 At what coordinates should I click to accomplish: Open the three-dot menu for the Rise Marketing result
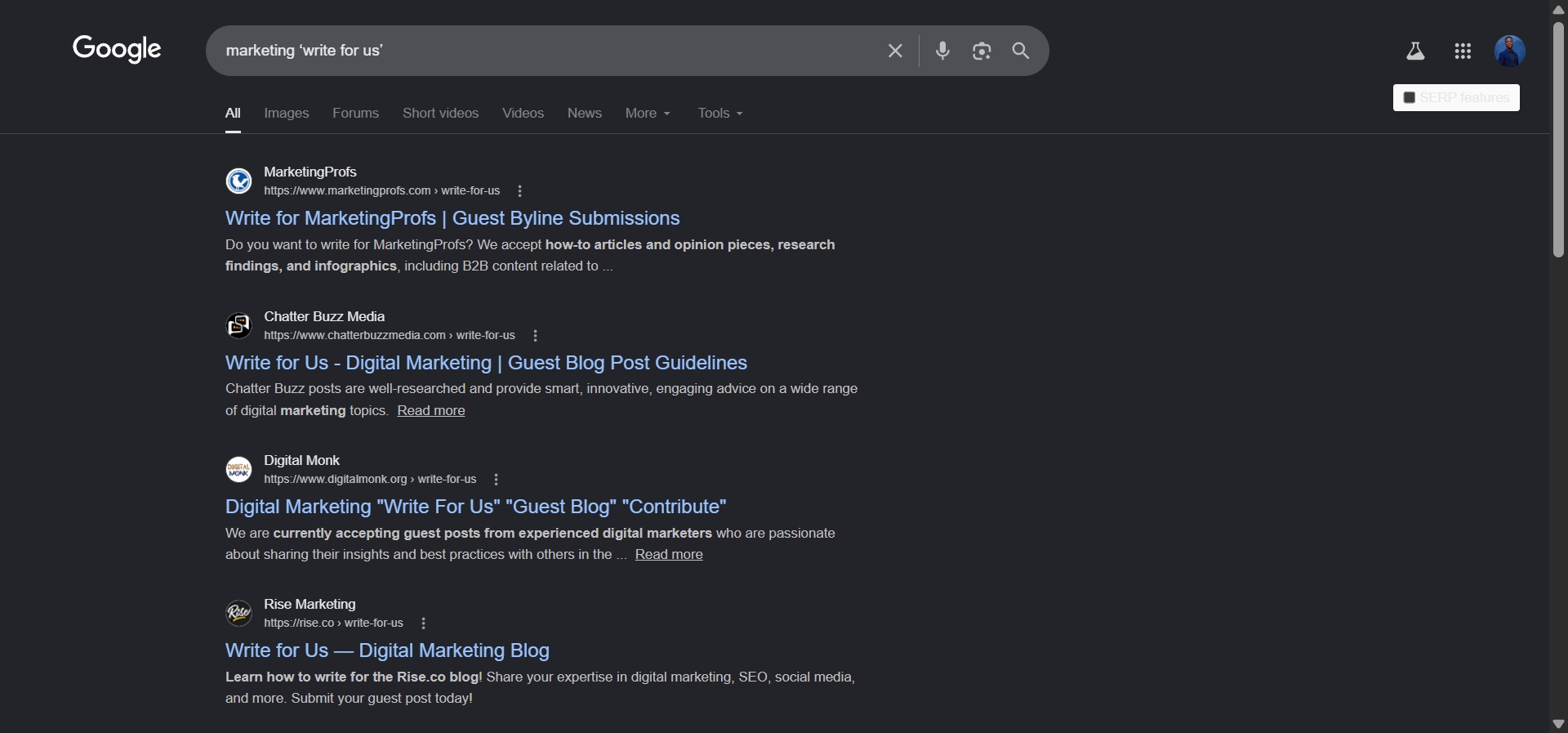(x=423, y=623)
